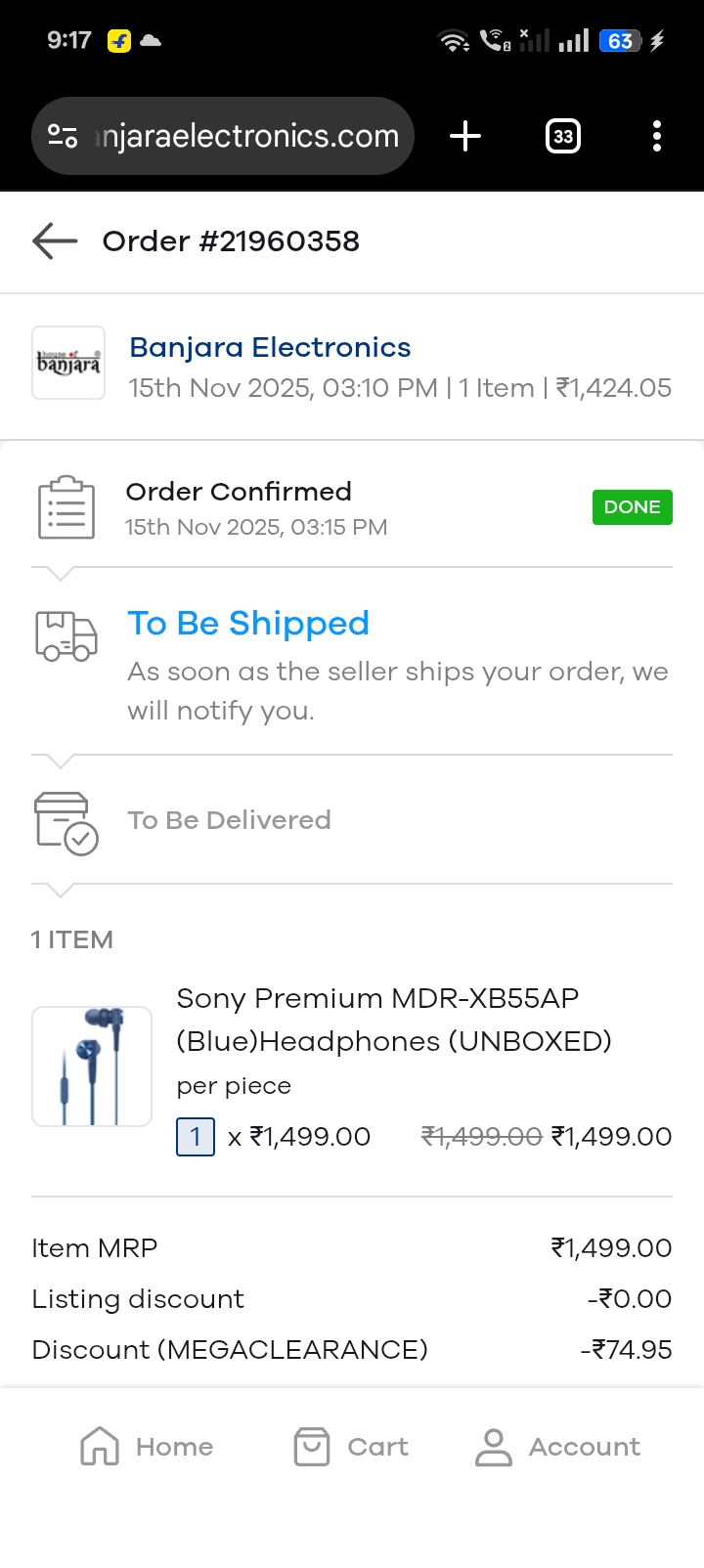704x1568 pixels.
Task: Tap the browser URL address field
Action: [x=246, y=136]
